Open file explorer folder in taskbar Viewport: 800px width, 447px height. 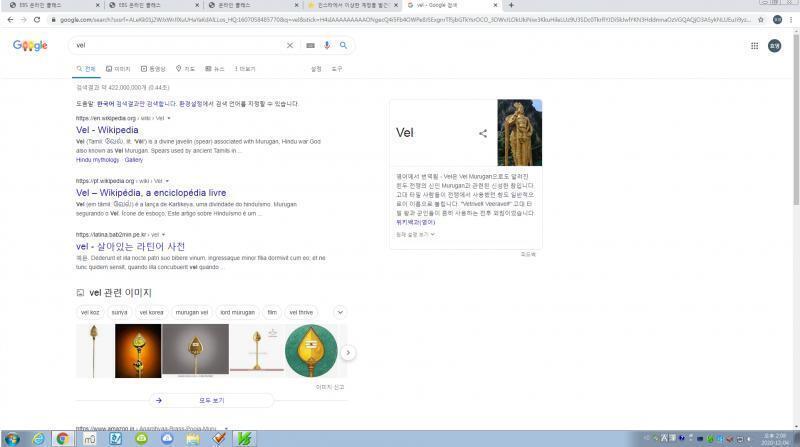tap(193, 439)
